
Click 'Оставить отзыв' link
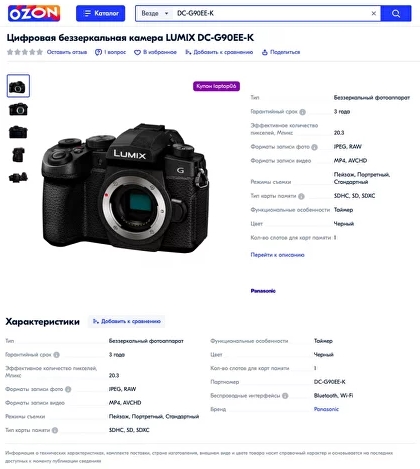67,52
